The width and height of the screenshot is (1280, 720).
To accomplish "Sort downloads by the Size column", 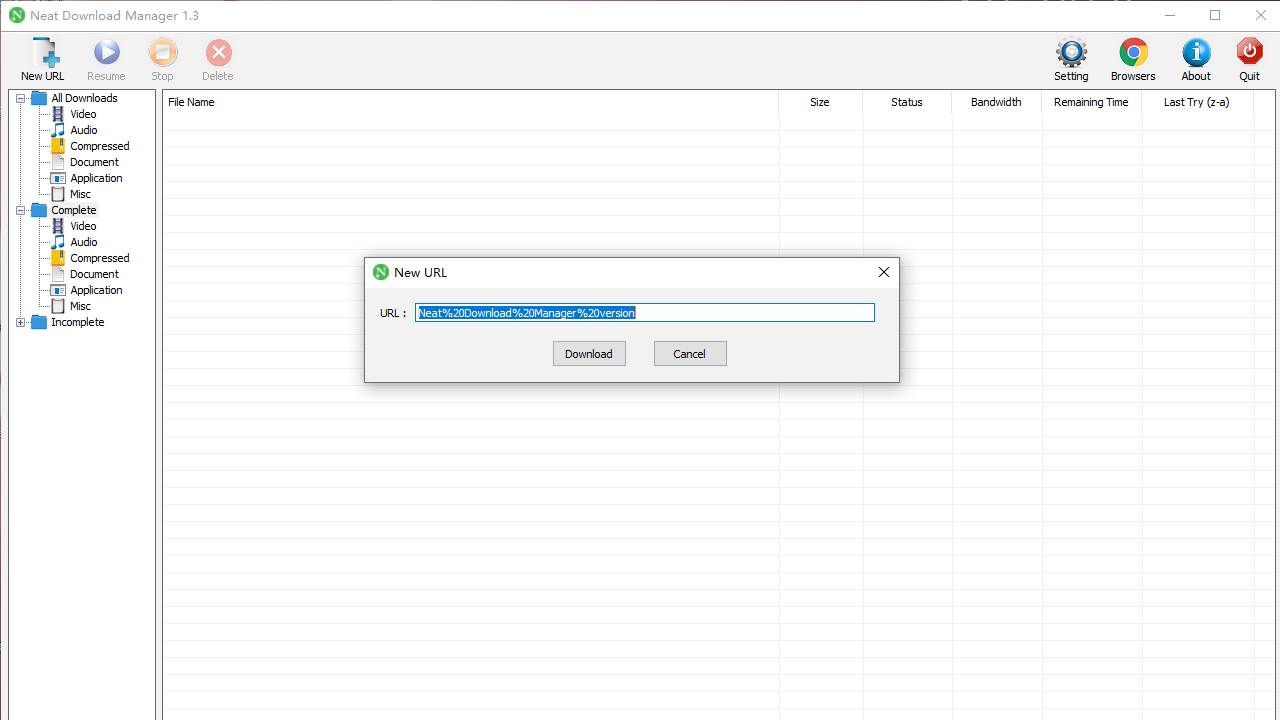I will (819, 102).
